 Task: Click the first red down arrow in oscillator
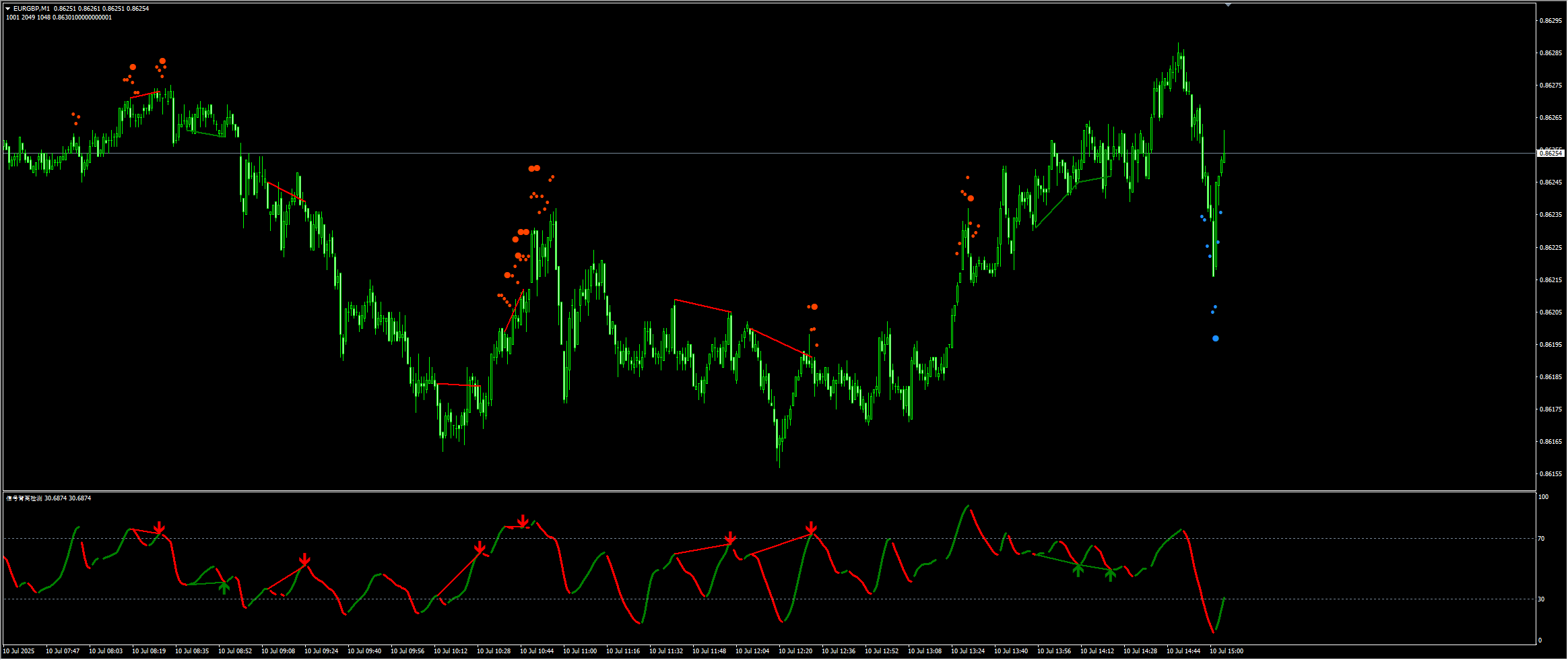click(x=159, y=528)
